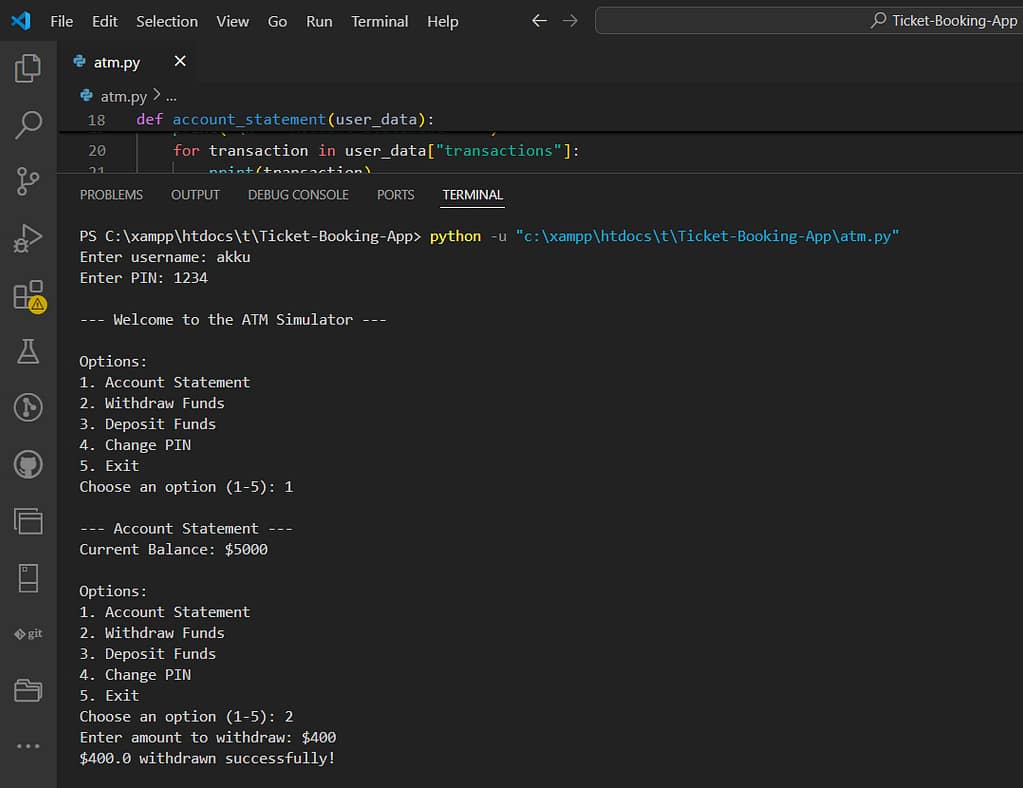The image size is (1023, 788).
Task: Click the folder icon near the bottom sidebar
Action: point(27,690)
